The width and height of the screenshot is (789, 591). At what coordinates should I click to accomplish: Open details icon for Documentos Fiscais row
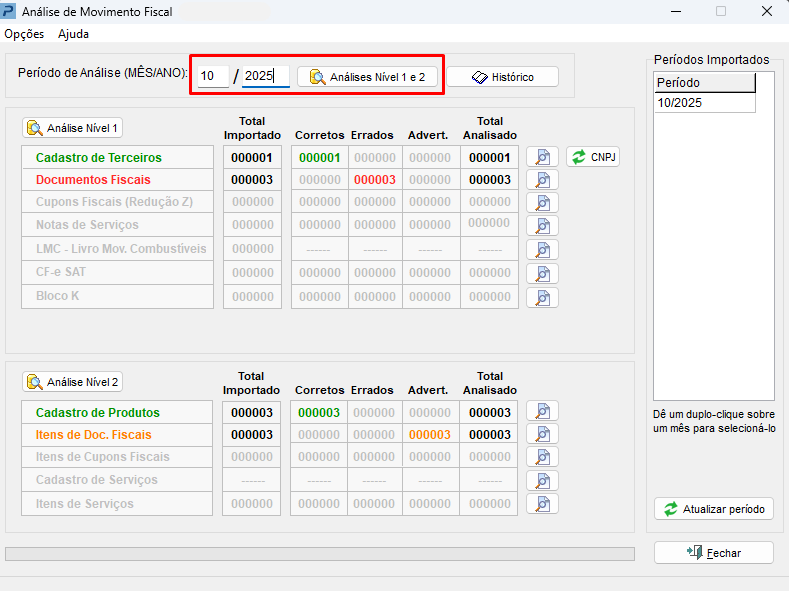[x=542, y=180]
